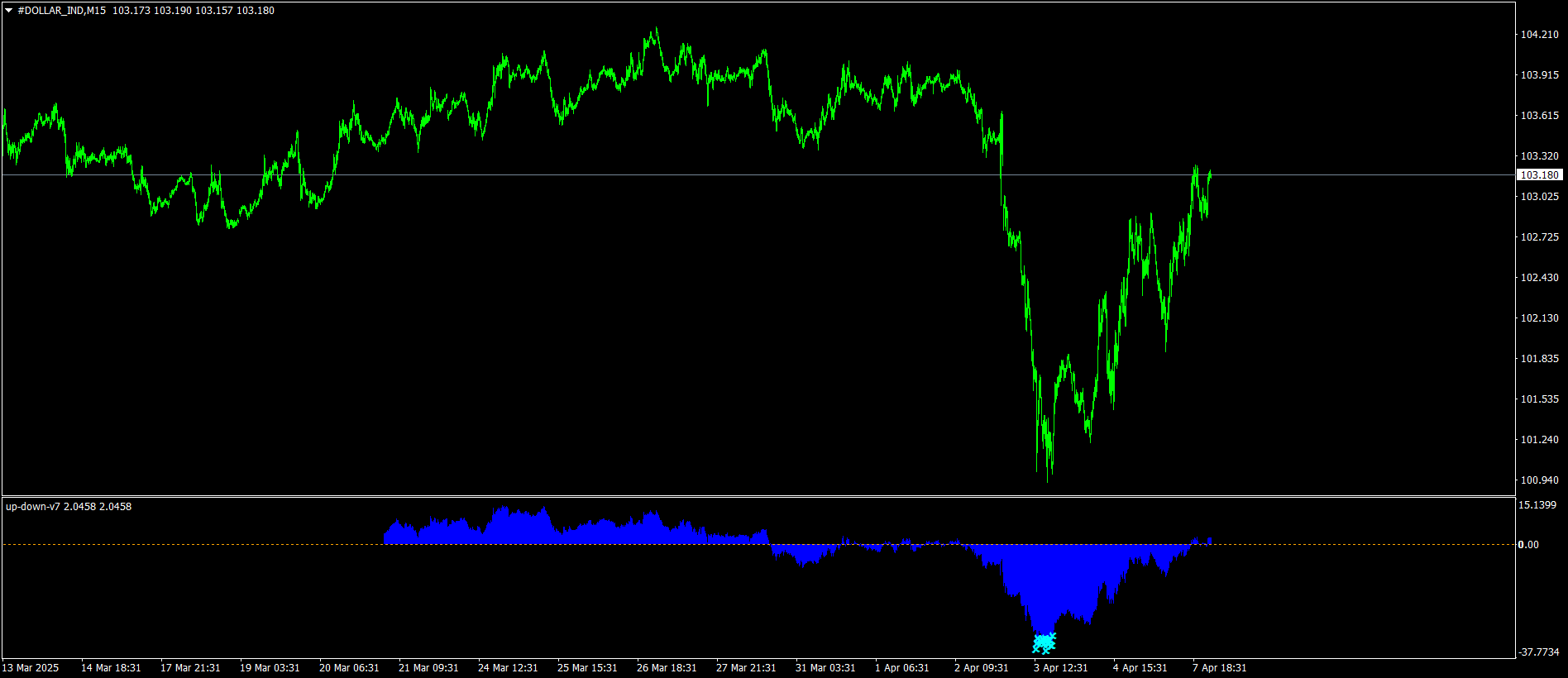Screen dimensions: 1568x678
Task: Click the 19 Mar 03:31 time label
Action: pyautogui.click(x=270, y=668)
